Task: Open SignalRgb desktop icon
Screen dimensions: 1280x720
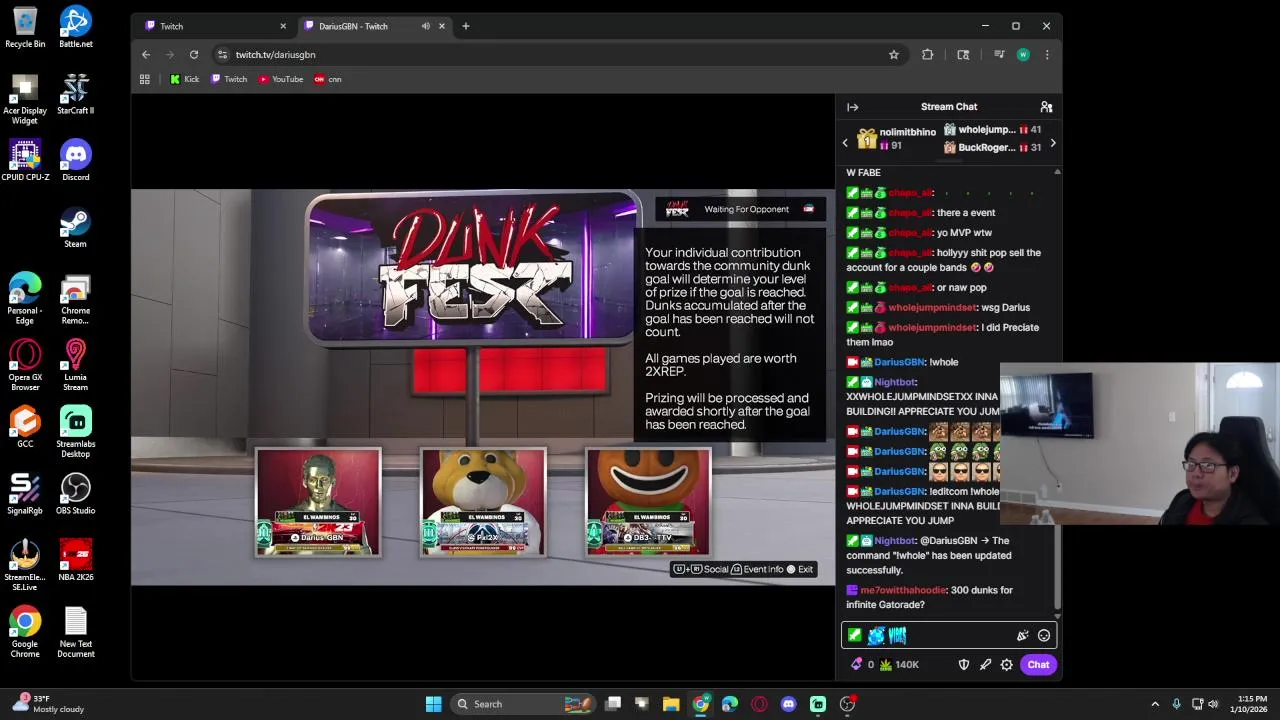Action: pyautogui.click(x=25, y=495)
